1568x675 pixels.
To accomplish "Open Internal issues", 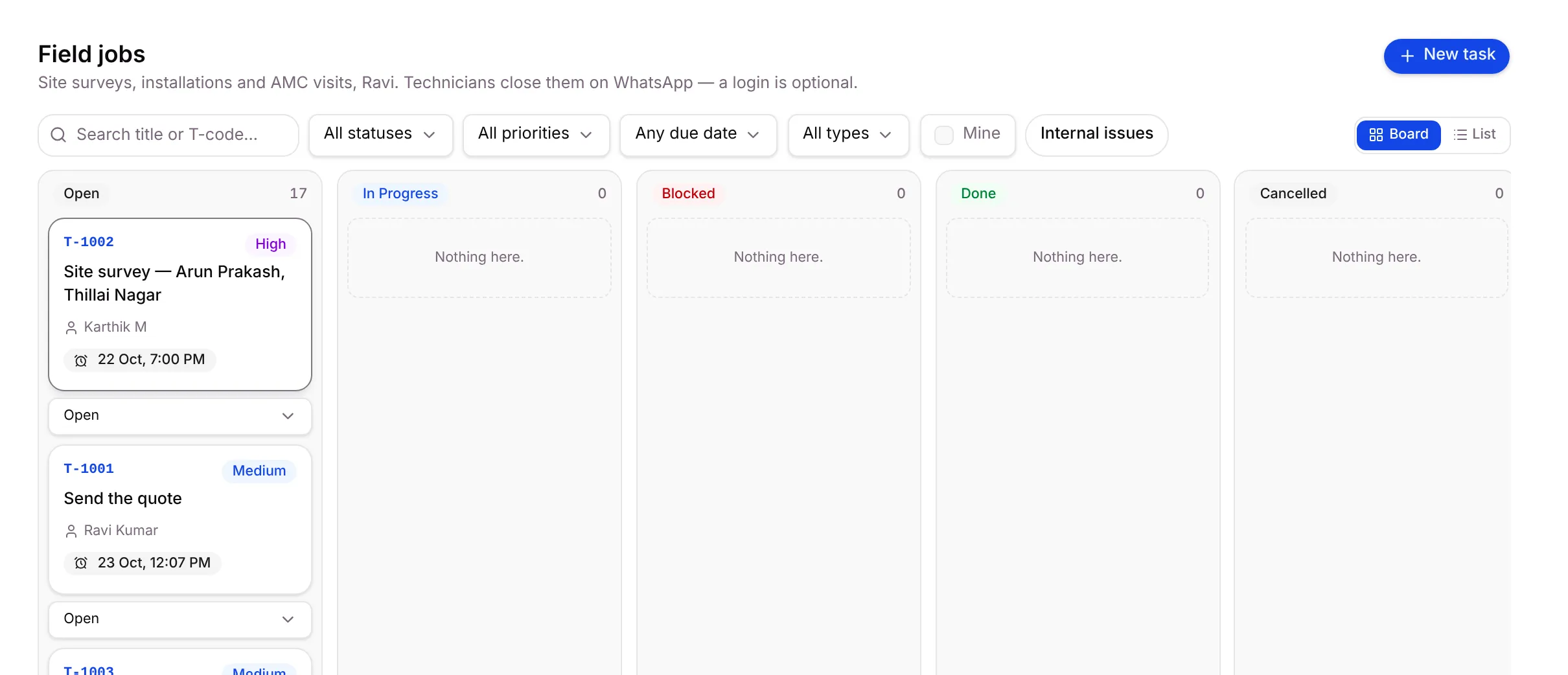I will coord(1097,135).
